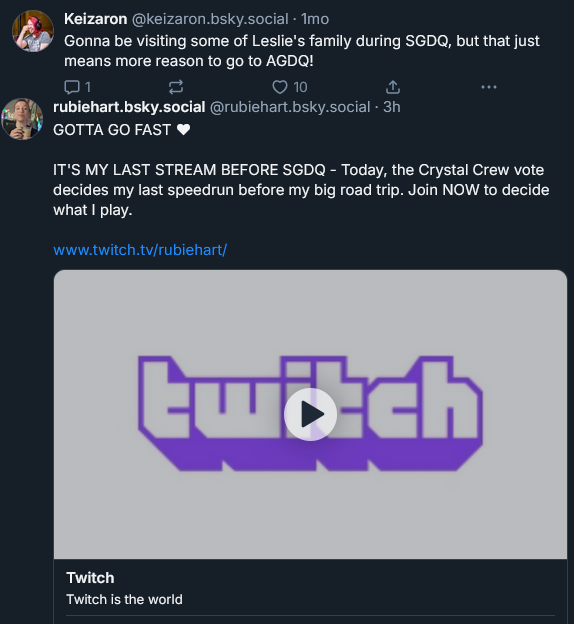The width and height of the screenshot is (574, 624).
Task: Click the Twitch card title
Action: (90, 578)
